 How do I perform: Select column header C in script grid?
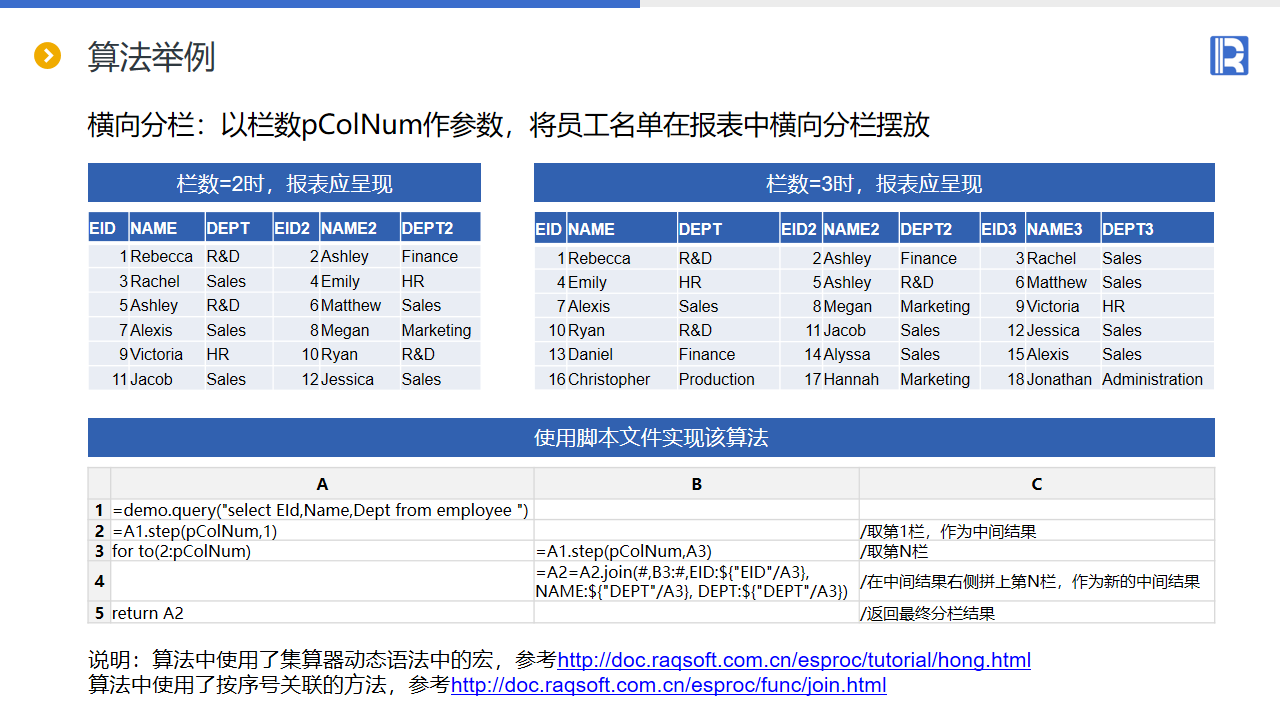(x=1036, y=484)
